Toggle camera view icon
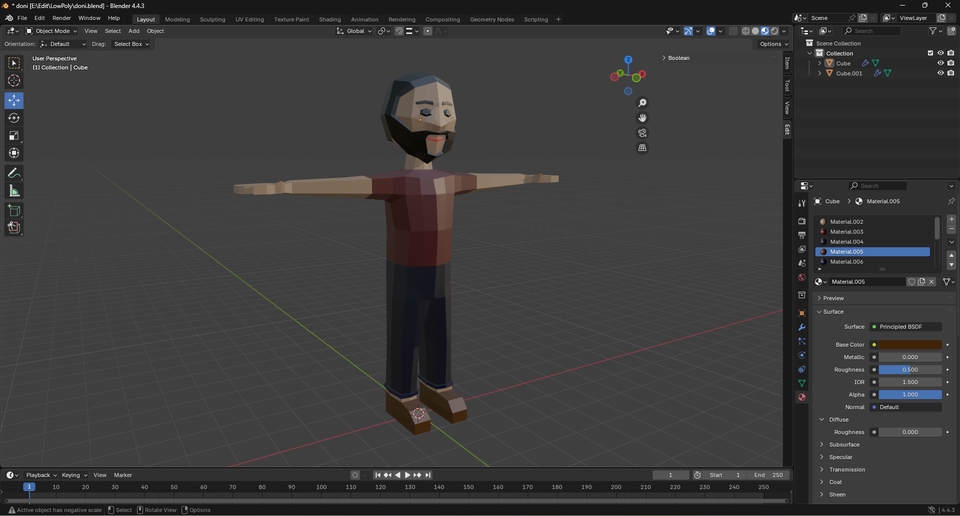Screen dimensions: 960x516 642,133
